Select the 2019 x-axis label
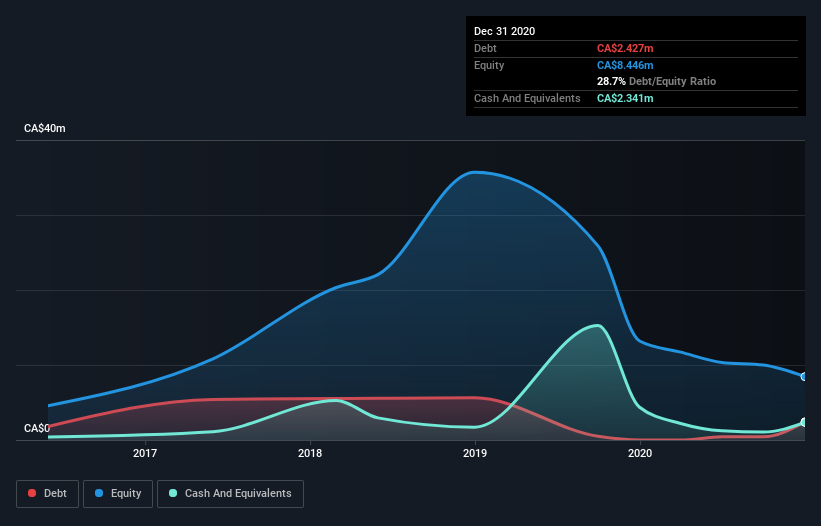Viewport: 821px width, 526px height. [475, 453]
